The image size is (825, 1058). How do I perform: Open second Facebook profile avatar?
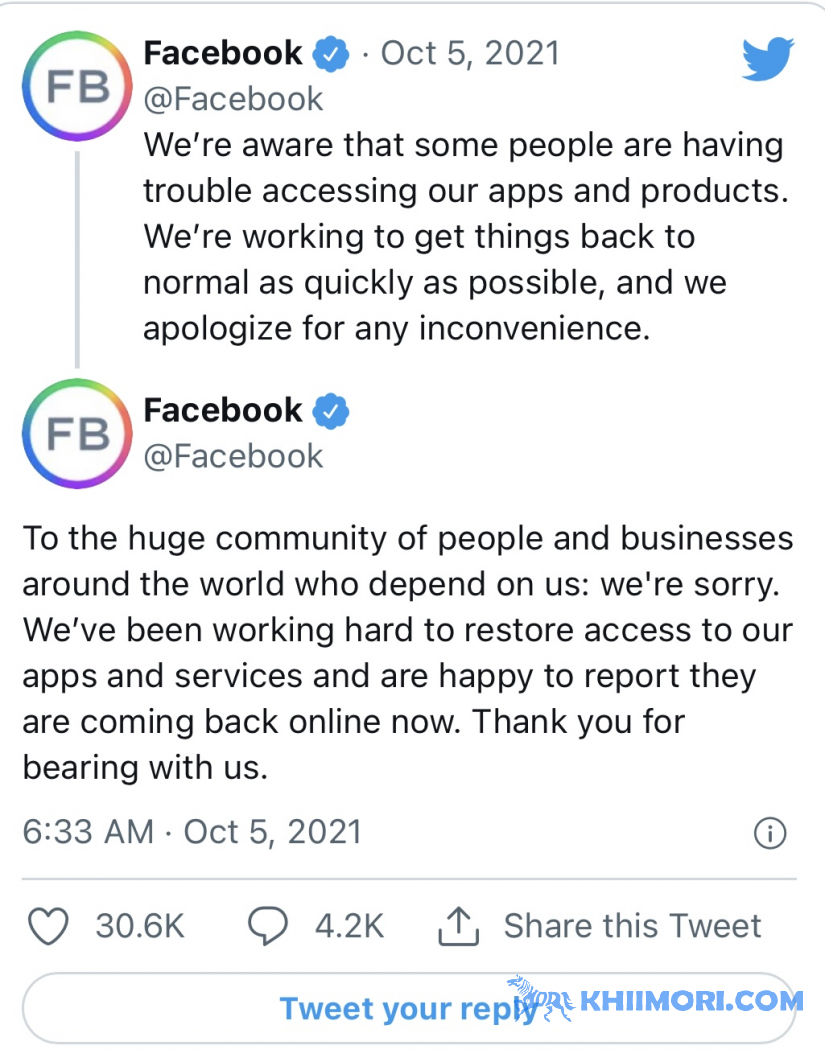pos(77,433)
